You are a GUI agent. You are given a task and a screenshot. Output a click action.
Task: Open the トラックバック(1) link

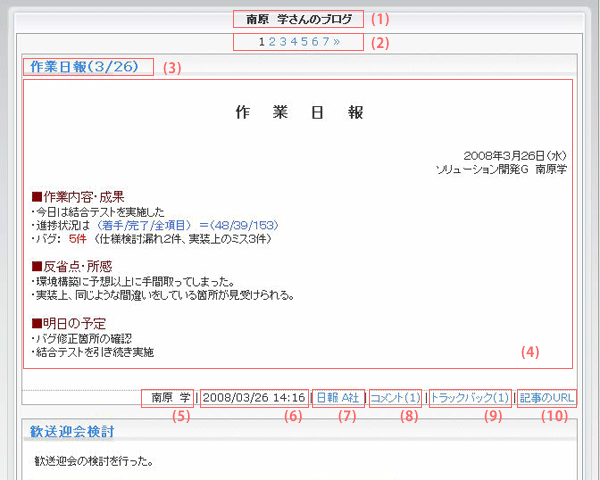point(470,398)
